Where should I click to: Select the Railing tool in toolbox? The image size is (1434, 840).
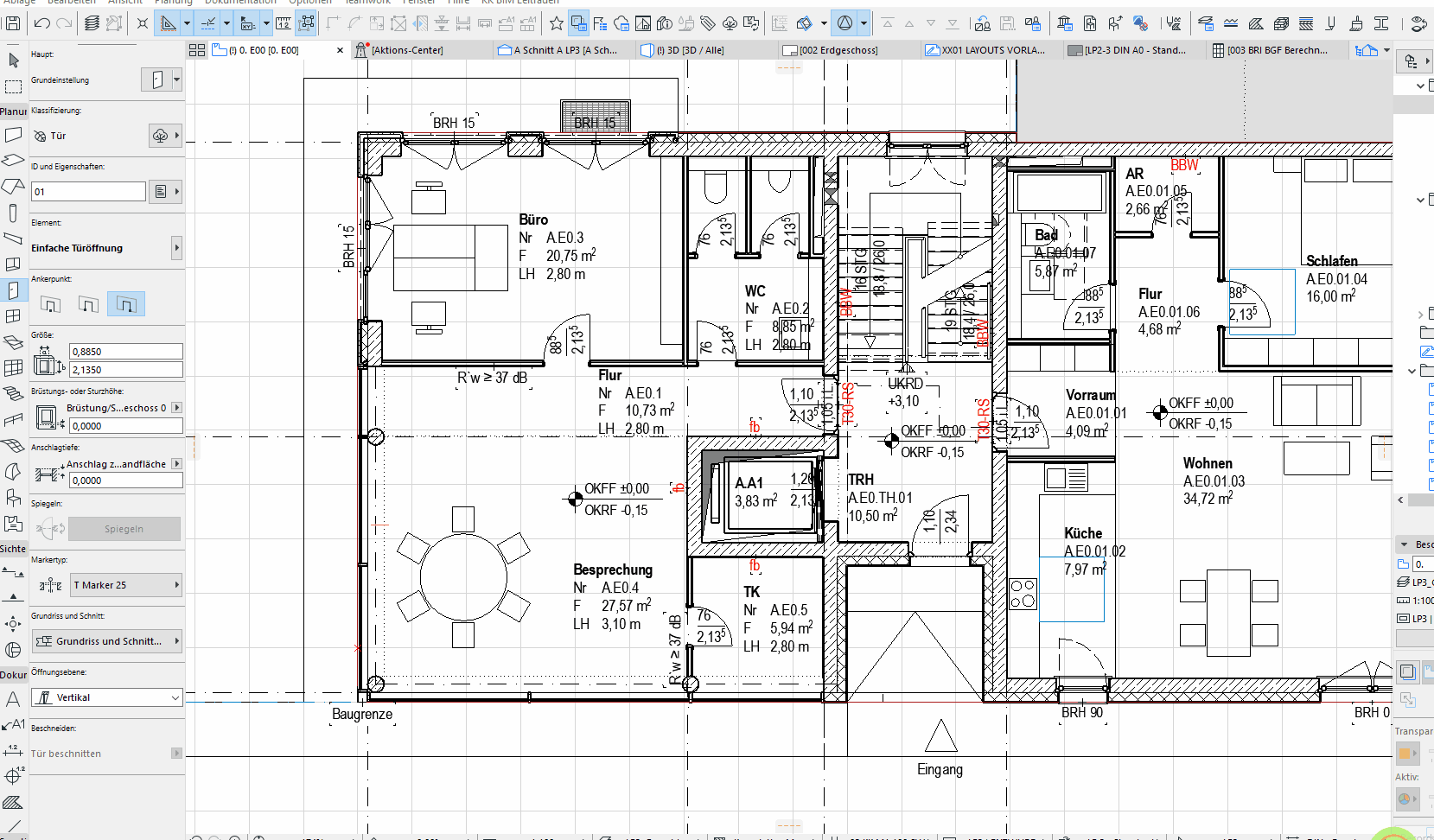coord(13,420)
